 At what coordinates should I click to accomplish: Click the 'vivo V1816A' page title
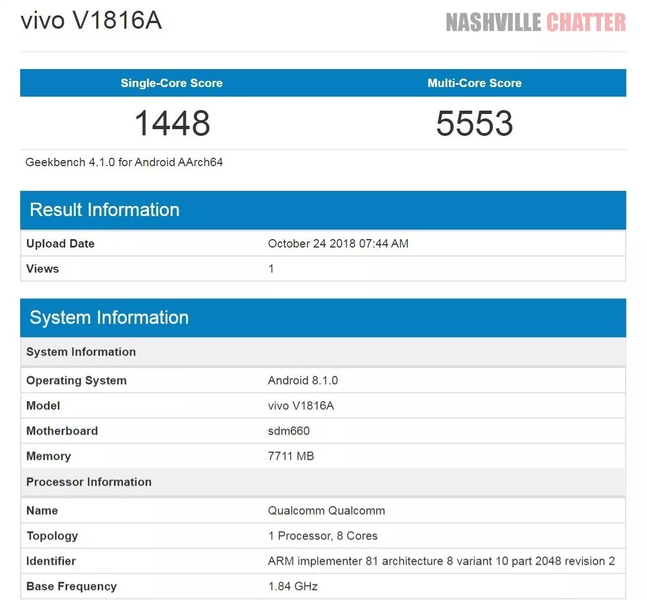click(x=91, y=20)
